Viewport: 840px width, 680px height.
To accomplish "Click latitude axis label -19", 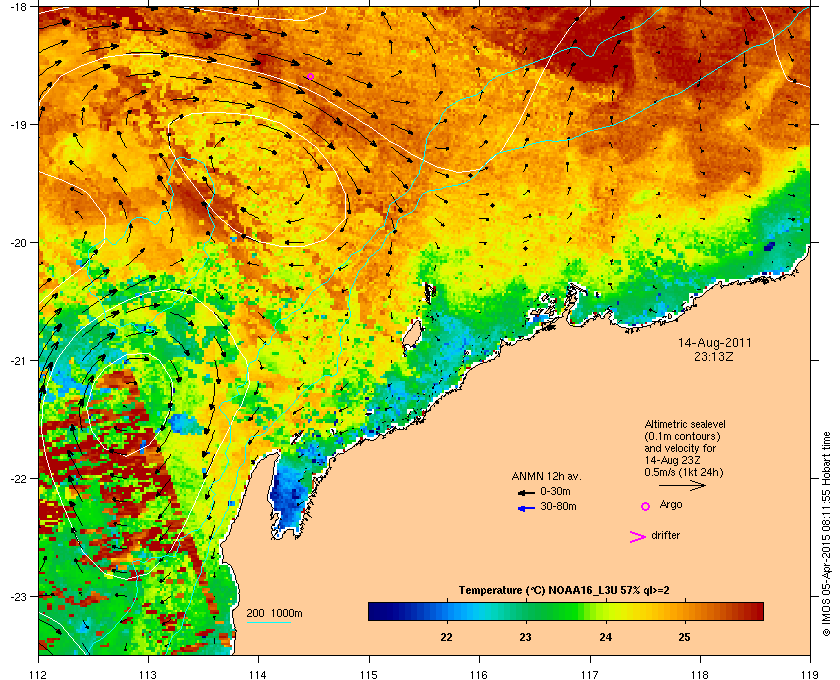I will click(x=18, y=124).
